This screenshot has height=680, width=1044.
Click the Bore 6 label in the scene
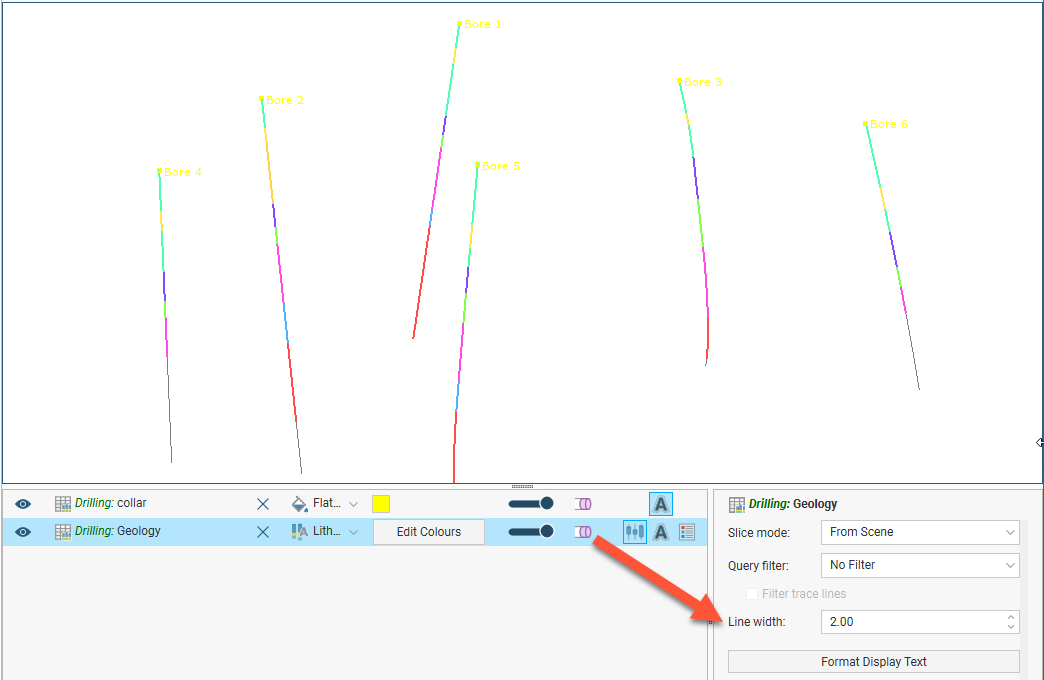(889, 124)
